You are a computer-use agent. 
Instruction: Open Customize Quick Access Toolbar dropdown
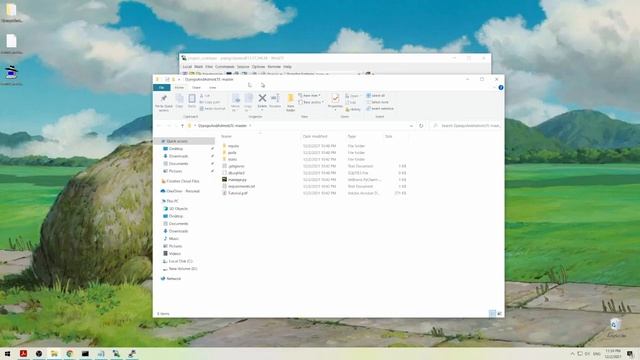[x=179, y=79]
